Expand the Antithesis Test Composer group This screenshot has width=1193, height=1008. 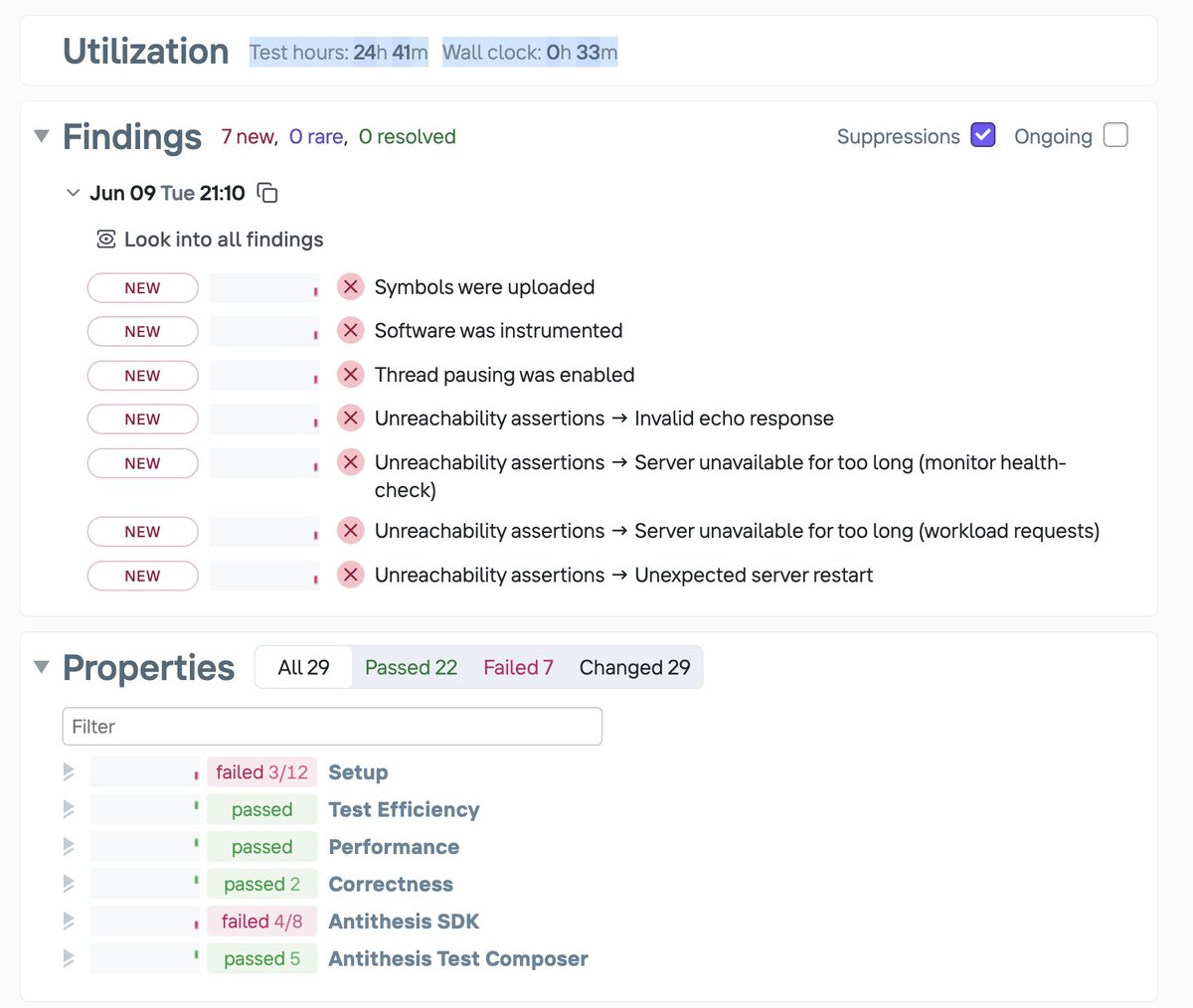click(69, 958)
